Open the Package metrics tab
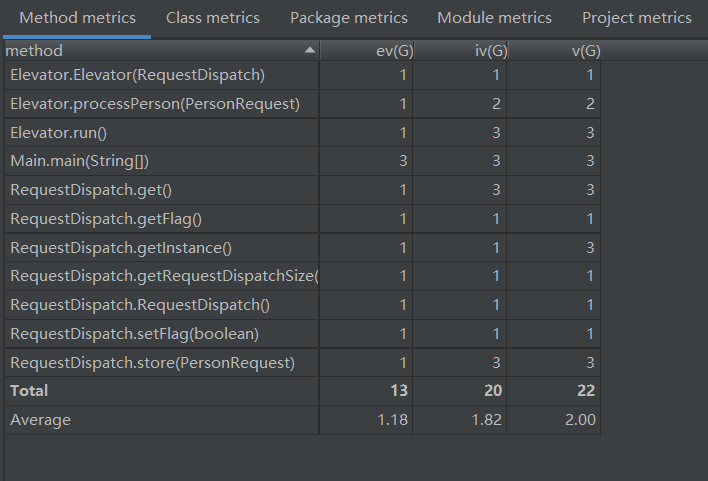 point(349,18)
